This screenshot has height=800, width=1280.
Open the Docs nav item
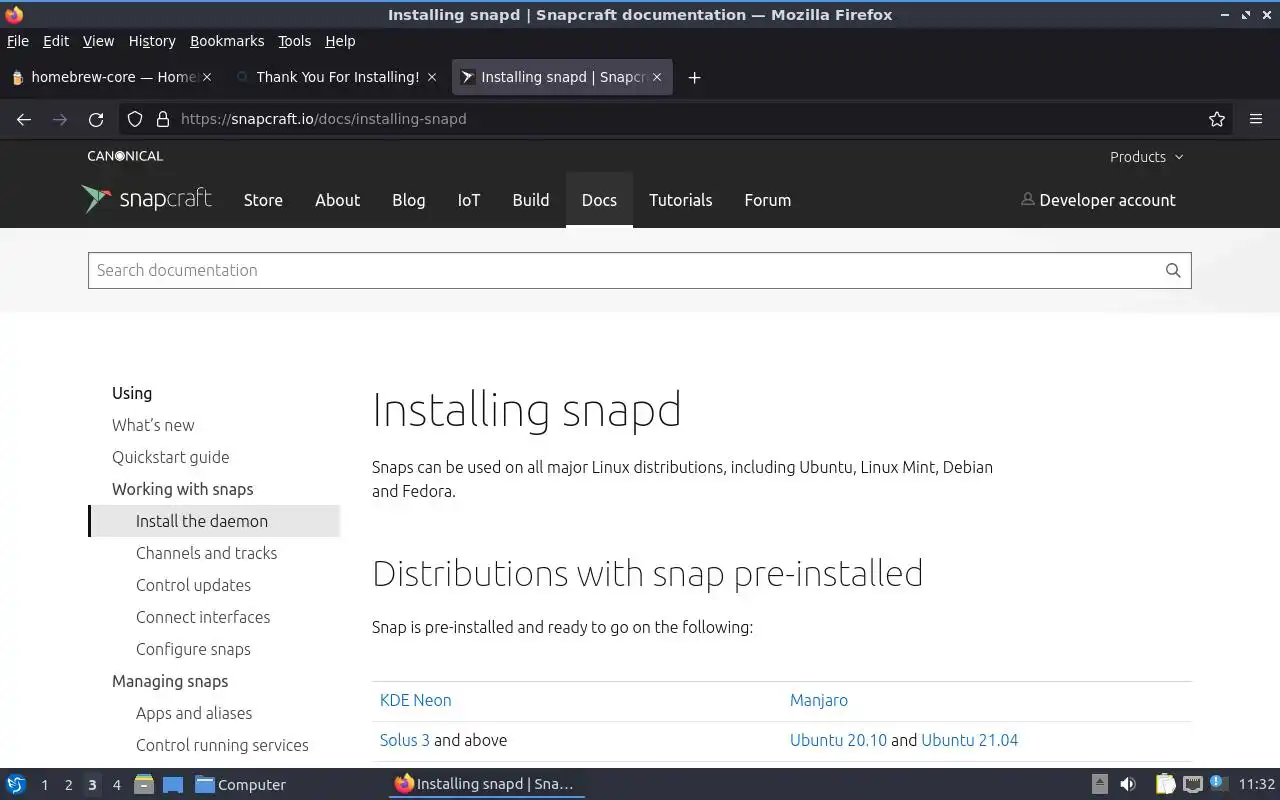click(599, 200)
